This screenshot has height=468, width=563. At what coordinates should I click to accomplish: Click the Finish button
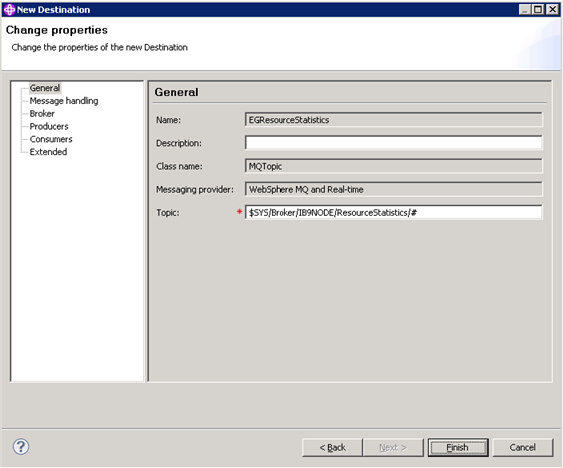tap(458, 448)
